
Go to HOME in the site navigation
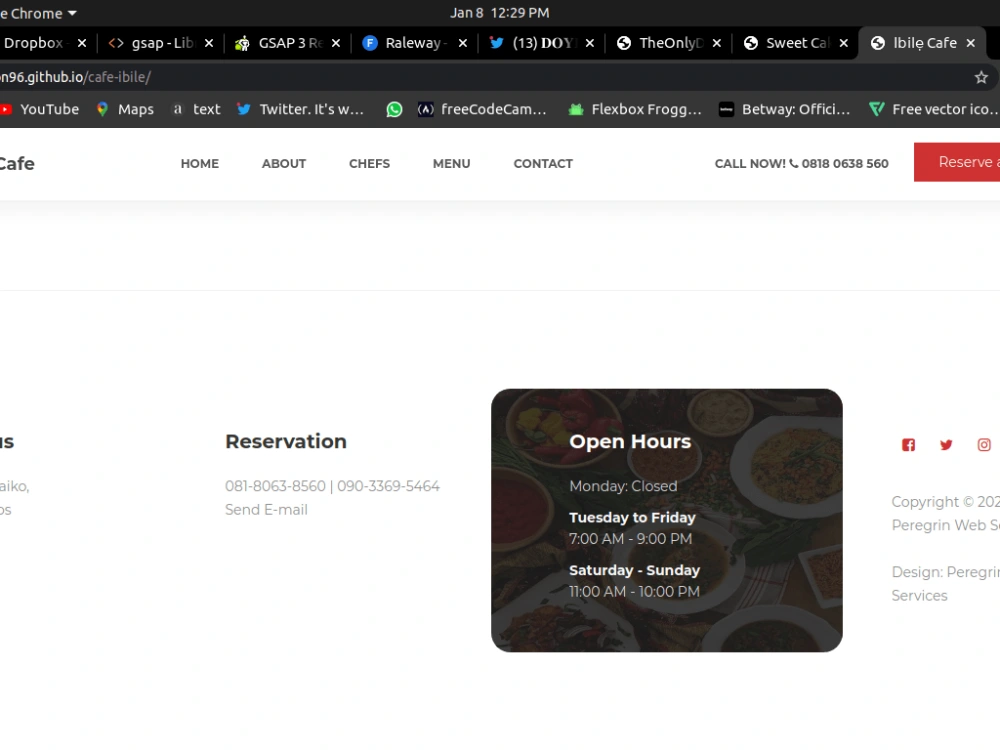[x=200, y=164]
